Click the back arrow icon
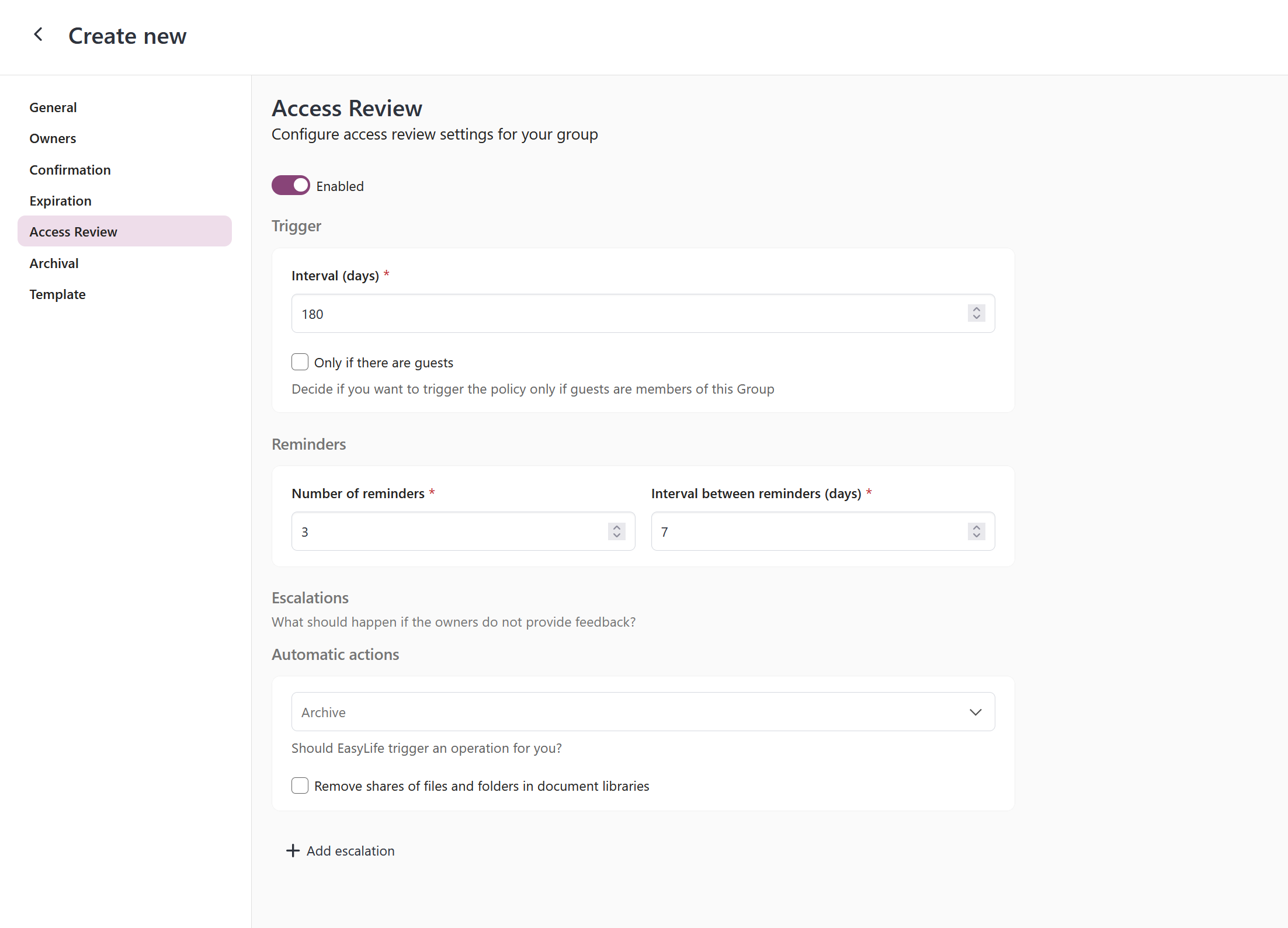1288x928 pixels. pos(37,34)
